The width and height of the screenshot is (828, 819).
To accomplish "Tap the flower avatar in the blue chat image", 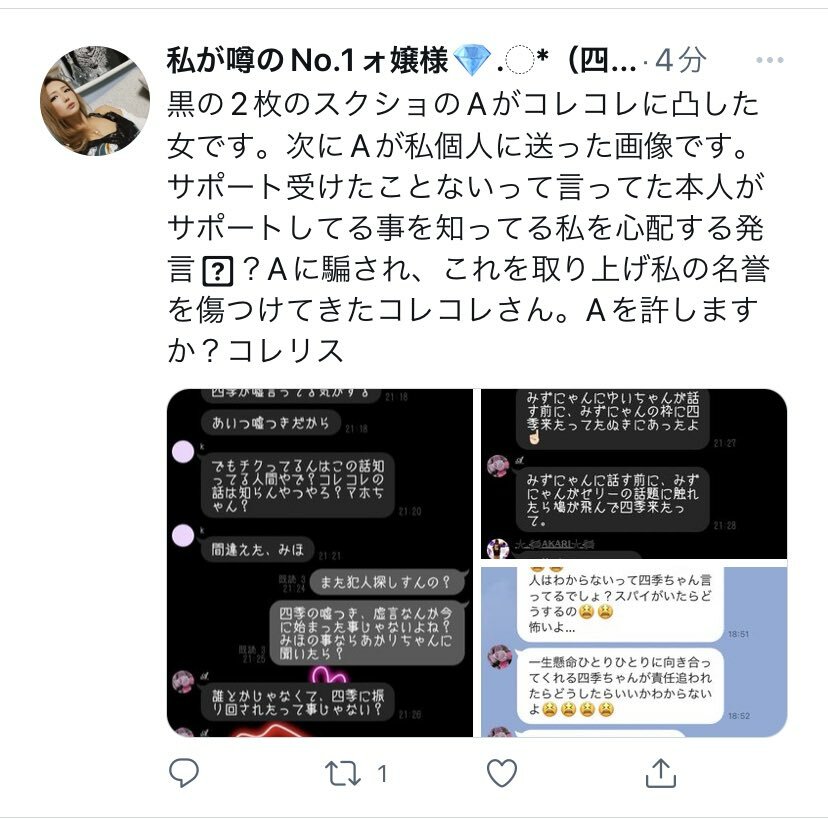I will pyautogui.click(x=499, y=656).
